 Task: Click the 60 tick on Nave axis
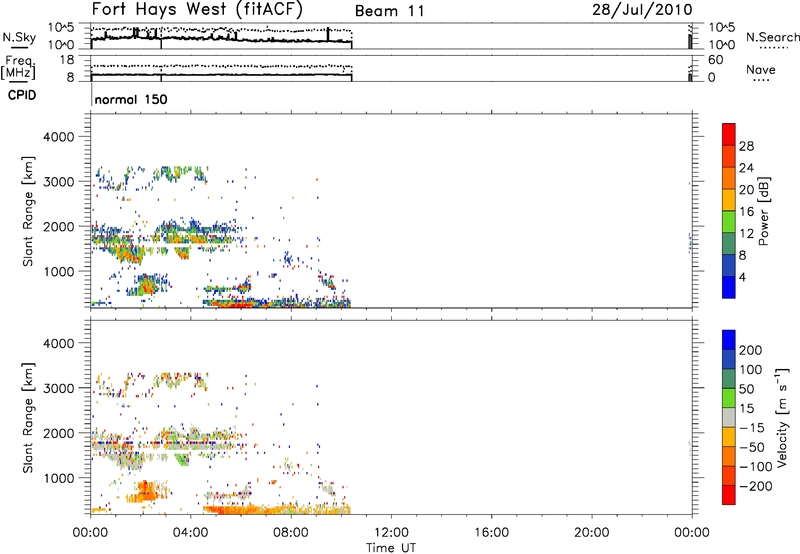pyautogui.click(x=716, y=60)
